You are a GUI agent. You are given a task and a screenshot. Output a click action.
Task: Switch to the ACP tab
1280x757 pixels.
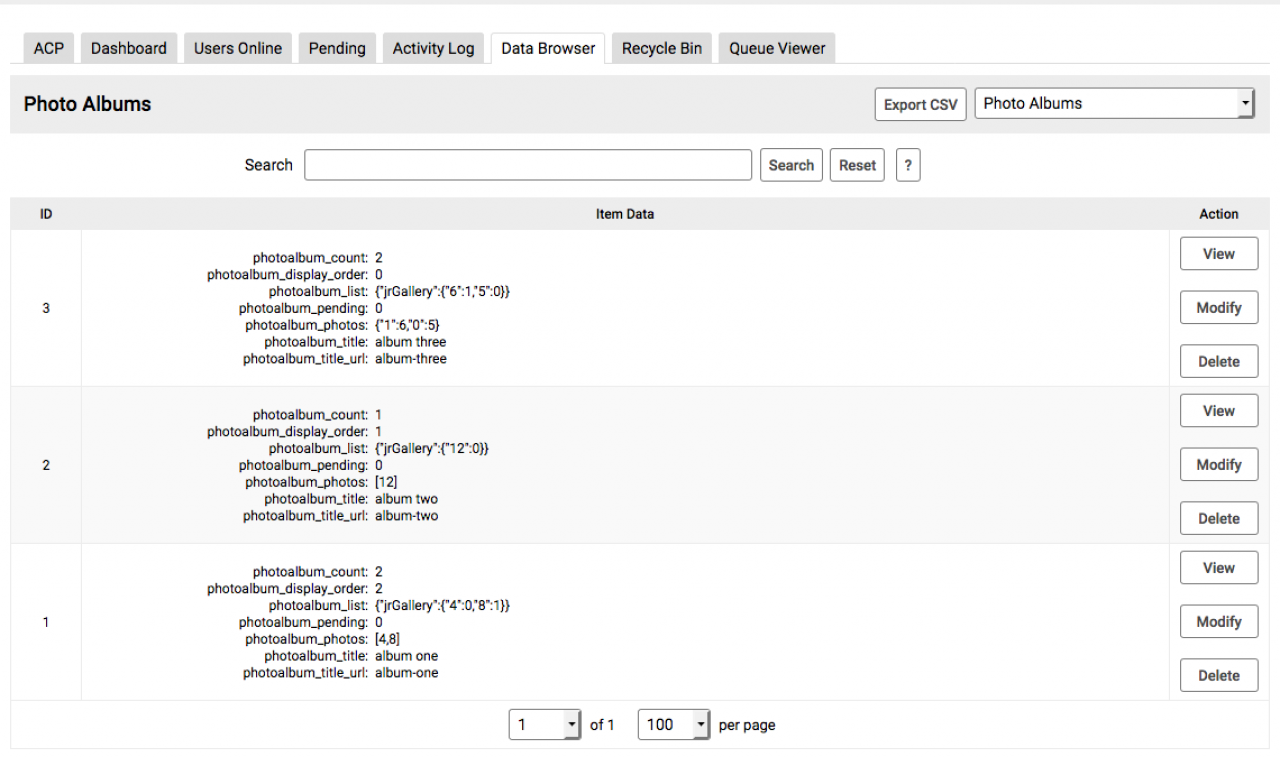pyautogui.click(x=48, y=48)
